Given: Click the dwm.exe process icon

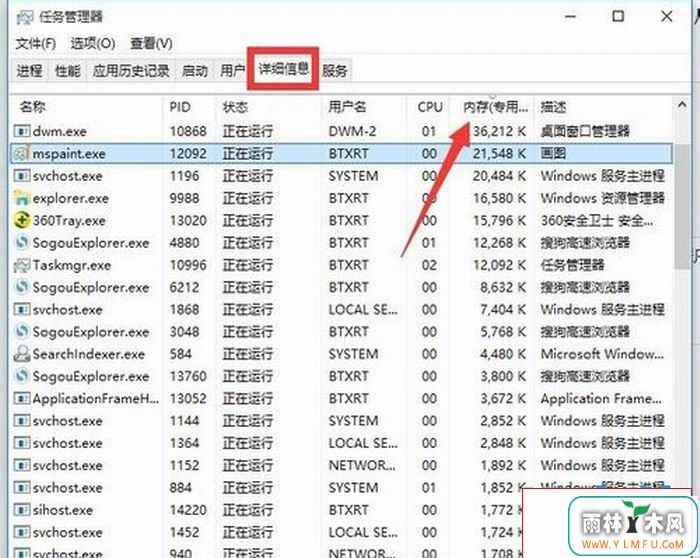Looking at the screenshot, I should tap(21, 131).
